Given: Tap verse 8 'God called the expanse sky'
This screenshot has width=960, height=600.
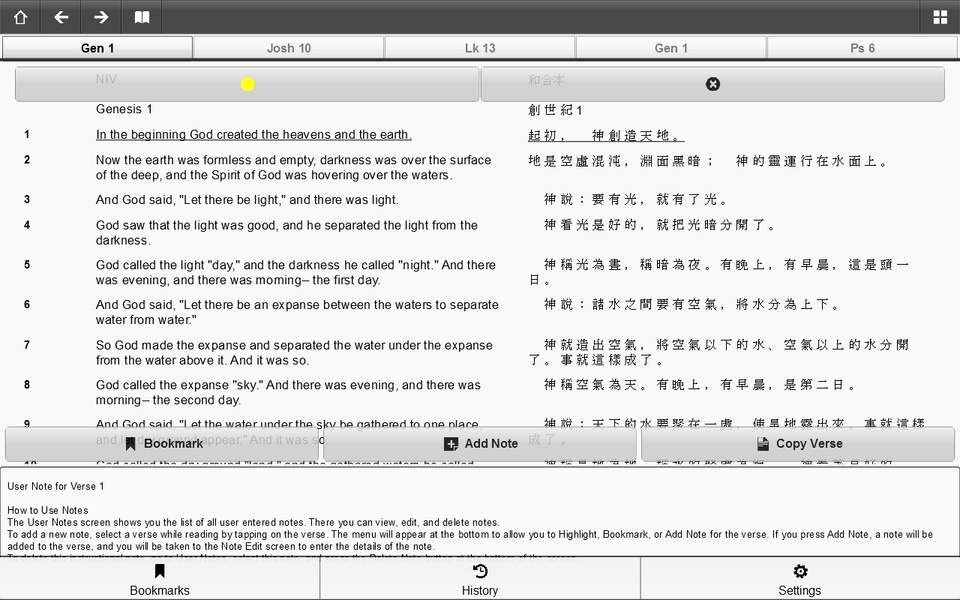Looking at the screenshot, I should coord(288,392).
